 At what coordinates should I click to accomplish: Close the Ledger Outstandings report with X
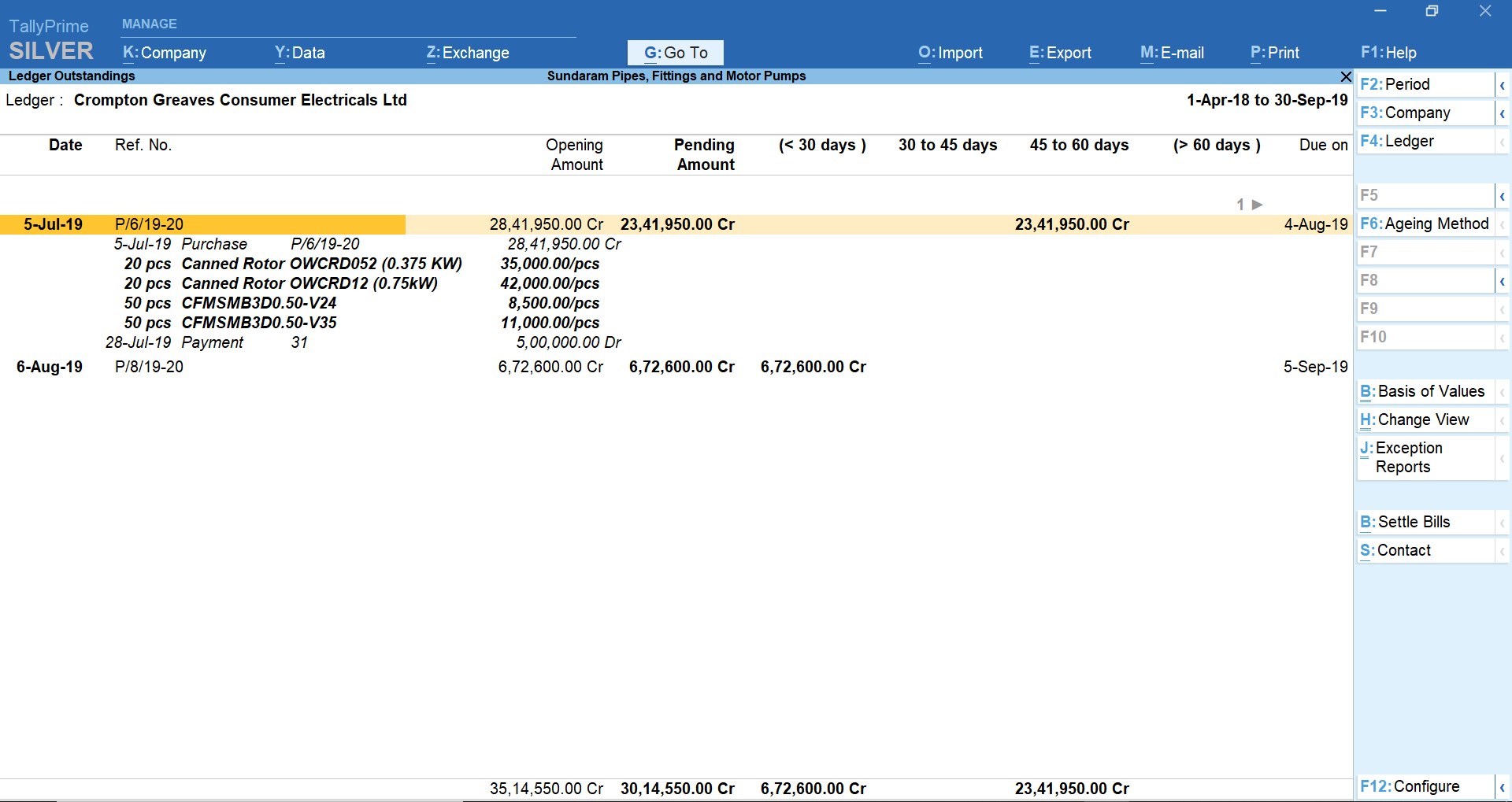coord(1346,76)
